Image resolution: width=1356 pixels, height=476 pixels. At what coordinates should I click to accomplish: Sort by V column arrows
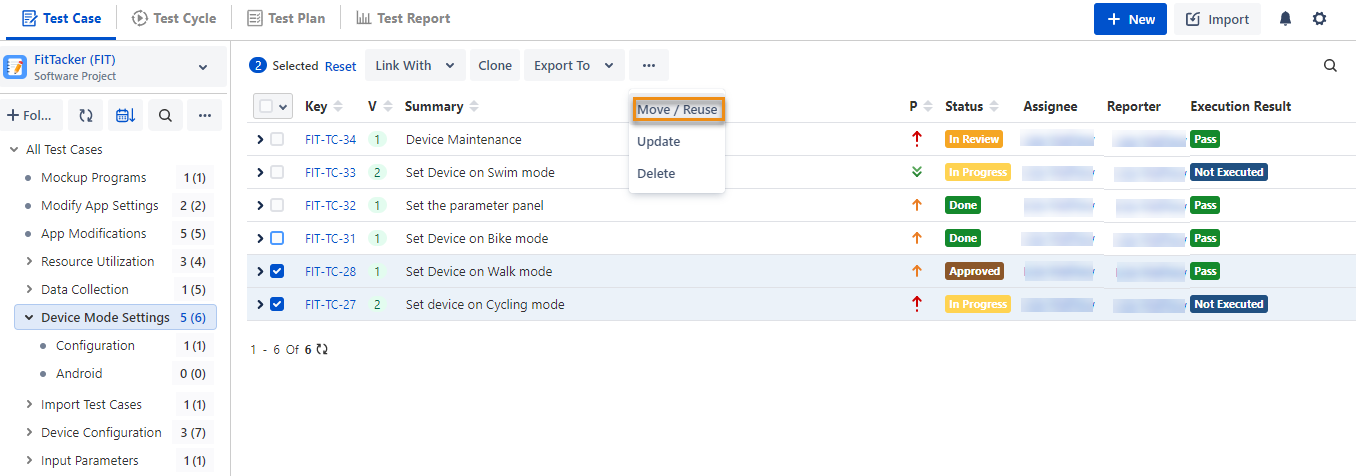(386, 106)
